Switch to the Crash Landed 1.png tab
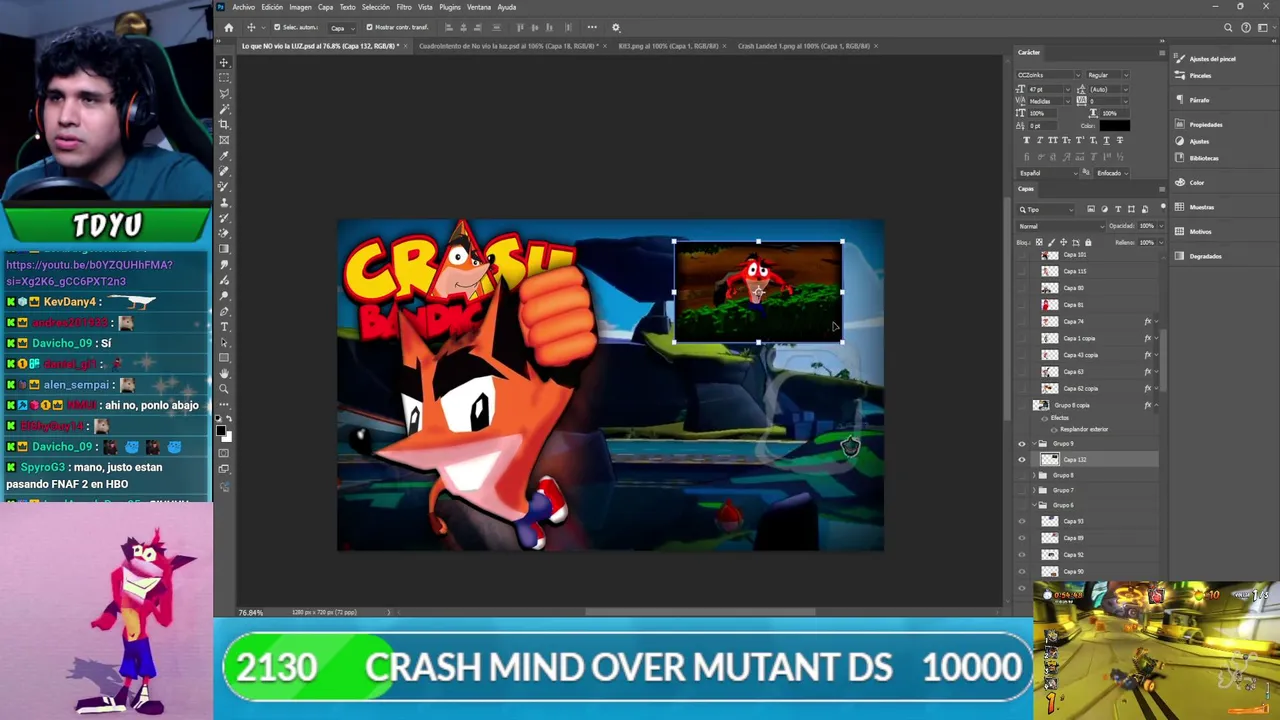 (x=803, y=46)
